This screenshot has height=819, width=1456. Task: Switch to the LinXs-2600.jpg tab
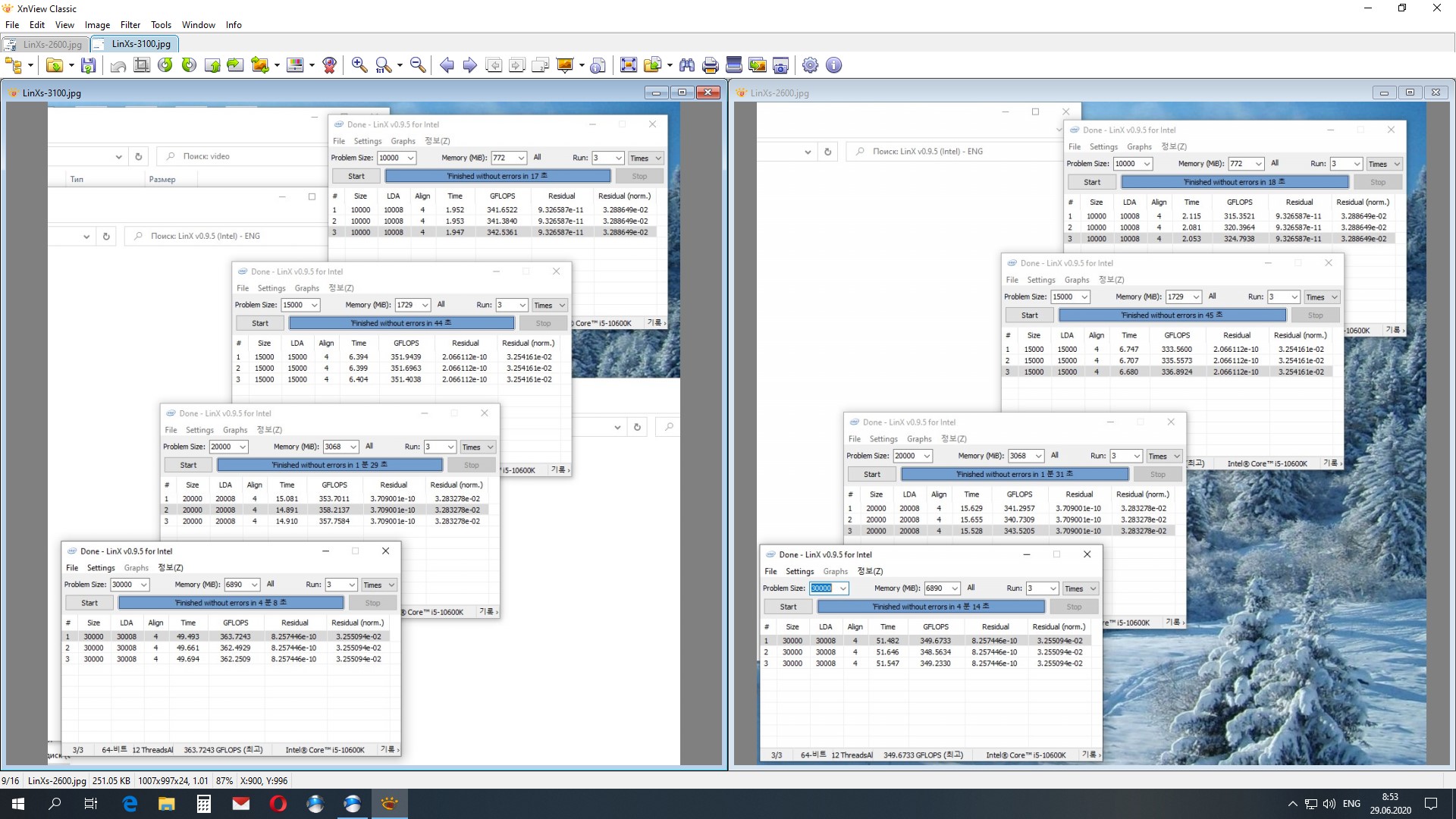[45, 44]
